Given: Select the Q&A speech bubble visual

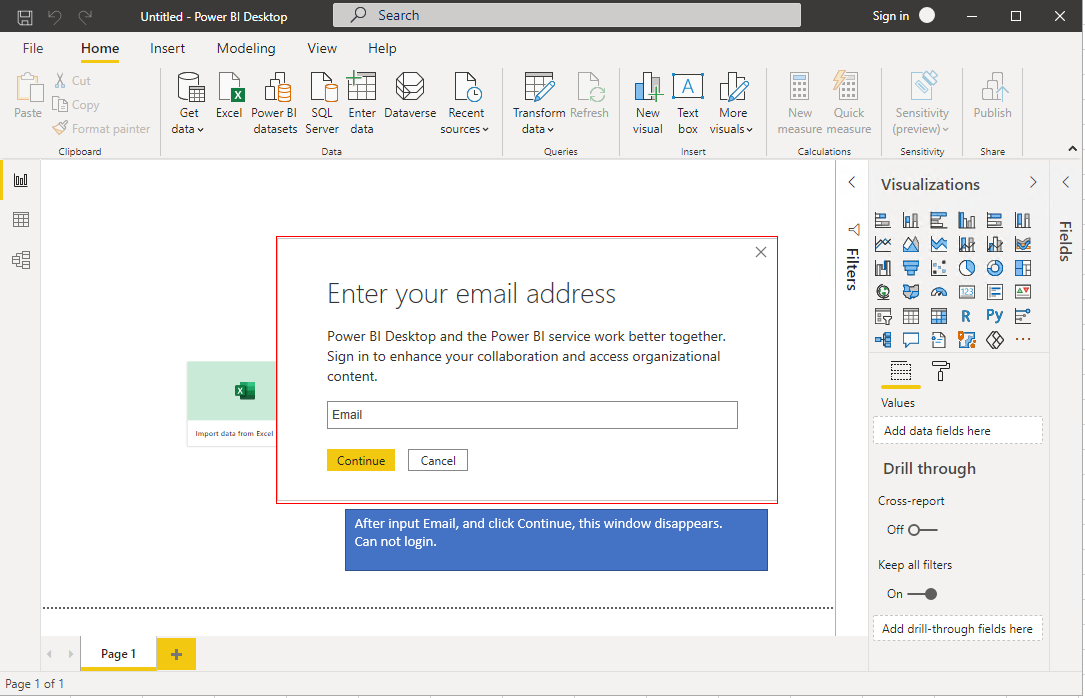Looking at the screenshot, I should (911, 340).
